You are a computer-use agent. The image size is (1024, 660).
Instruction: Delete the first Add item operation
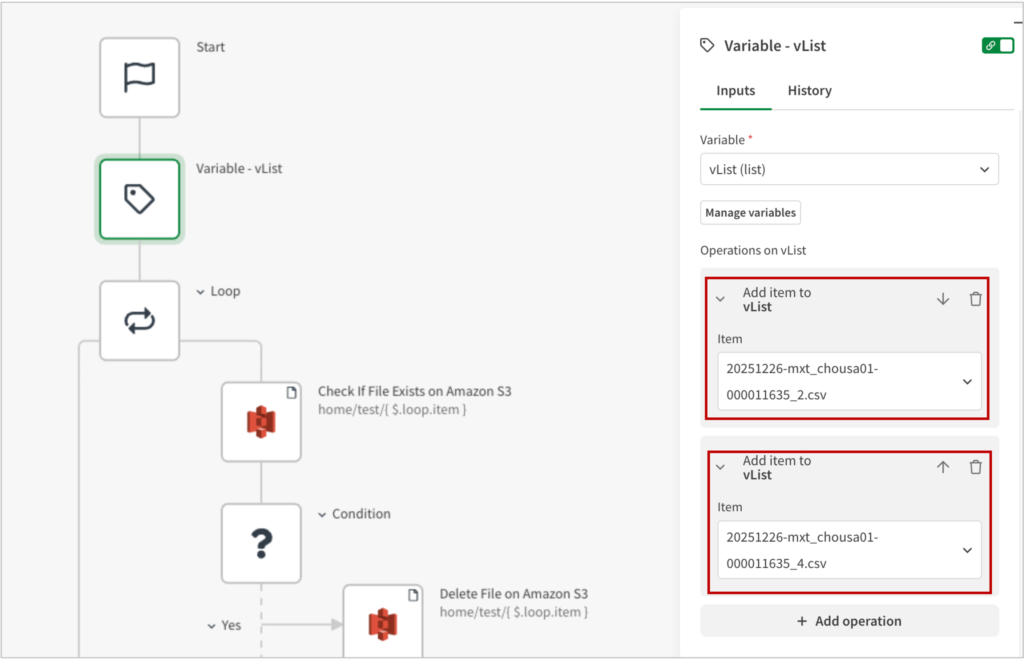pos(976,299)
